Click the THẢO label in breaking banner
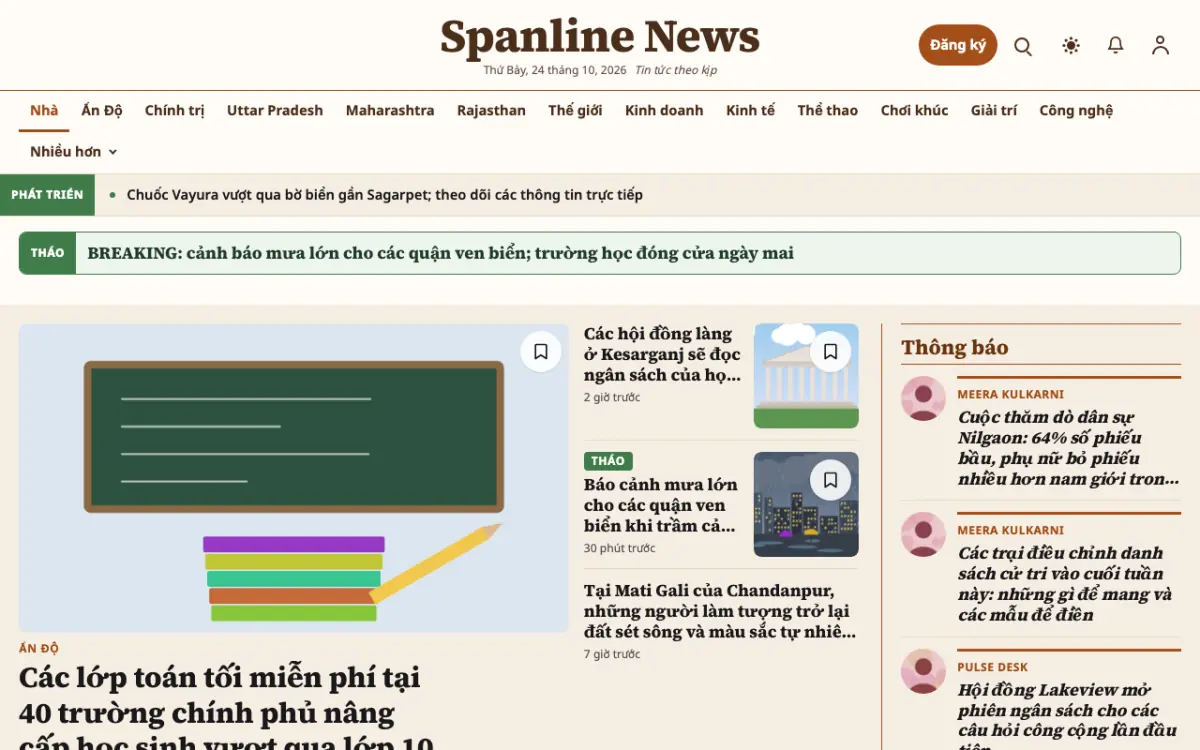Viewport: 1200px width, 750px height. coord(47,253)
